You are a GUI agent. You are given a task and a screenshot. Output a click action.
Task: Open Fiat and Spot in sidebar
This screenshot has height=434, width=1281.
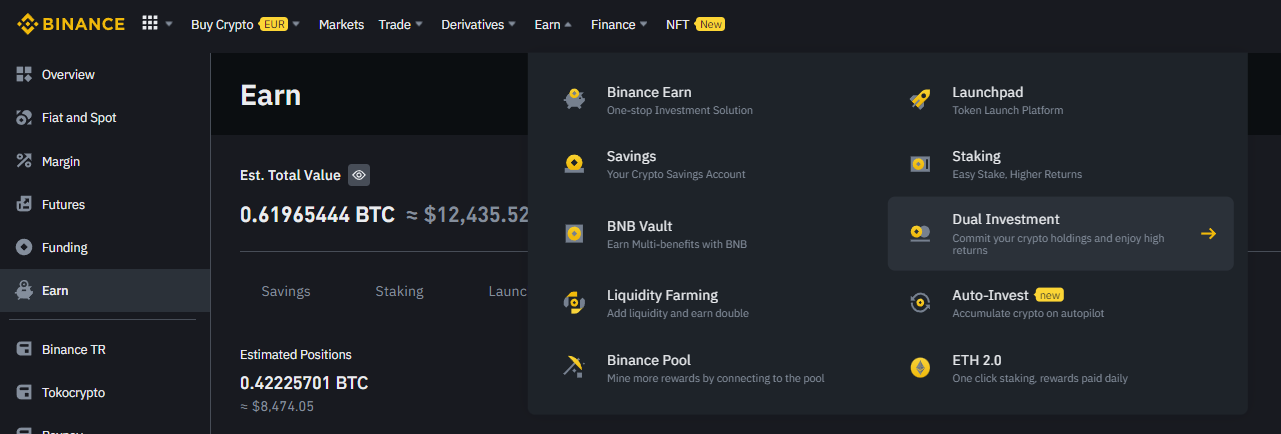(x=78, y=118)
